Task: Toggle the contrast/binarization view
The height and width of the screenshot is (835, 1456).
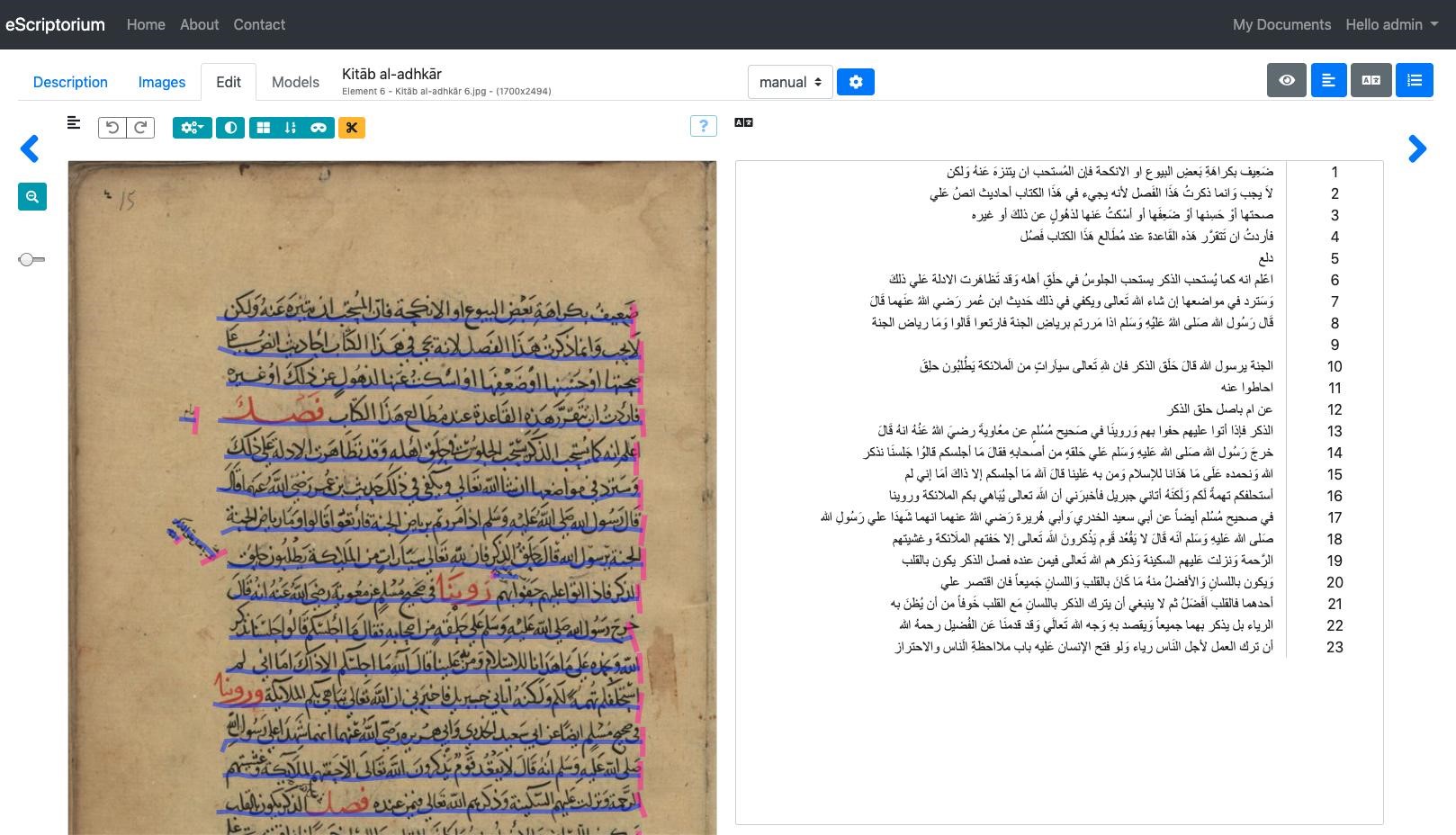Action: click(230, 127)
